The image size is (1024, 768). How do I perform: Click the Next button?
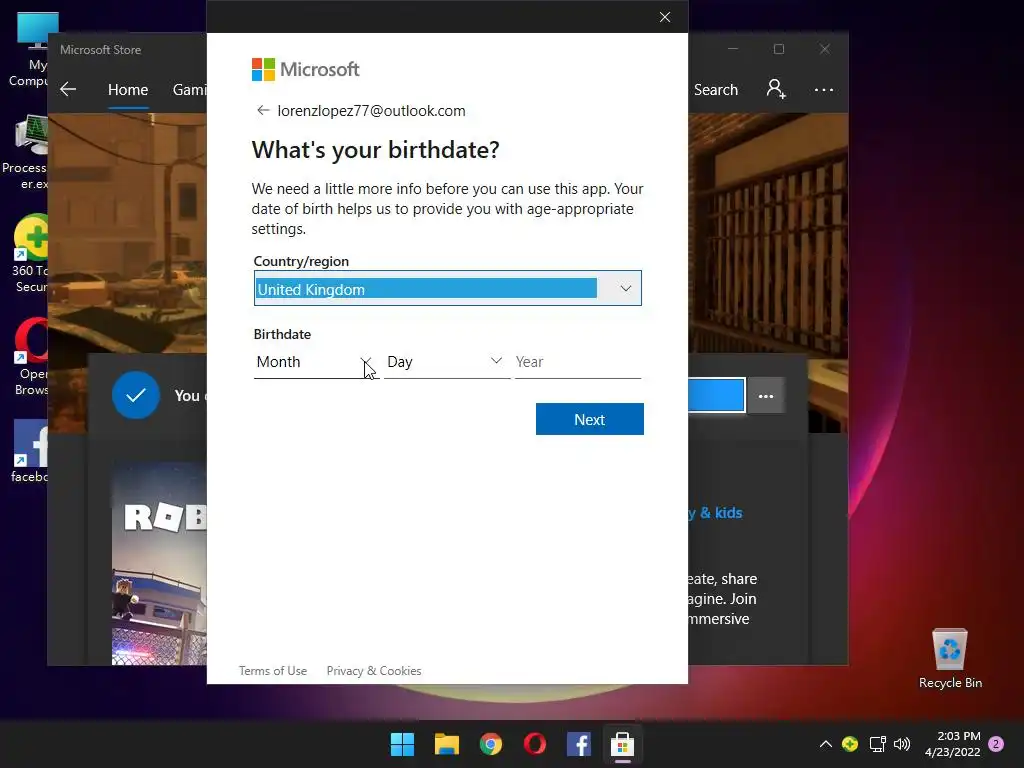589,419
